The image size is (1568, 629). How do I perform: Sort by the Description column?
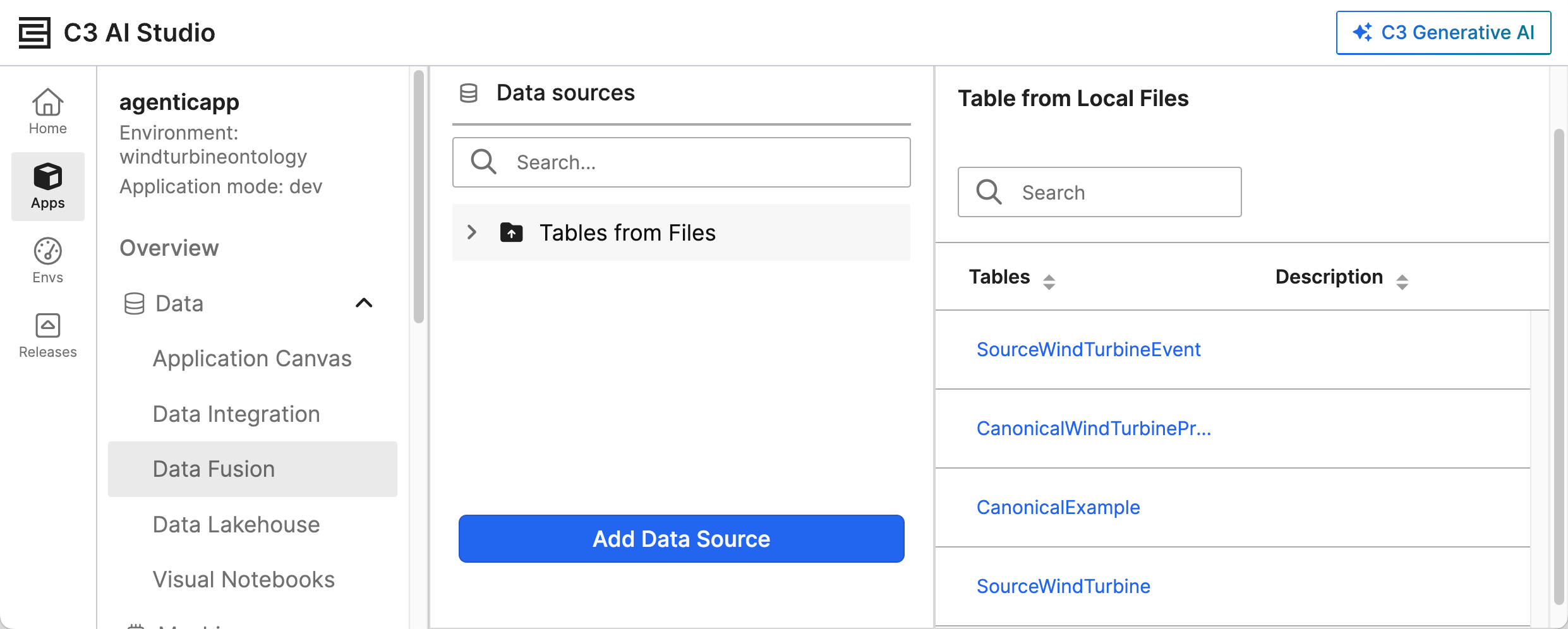point(1402,282)
